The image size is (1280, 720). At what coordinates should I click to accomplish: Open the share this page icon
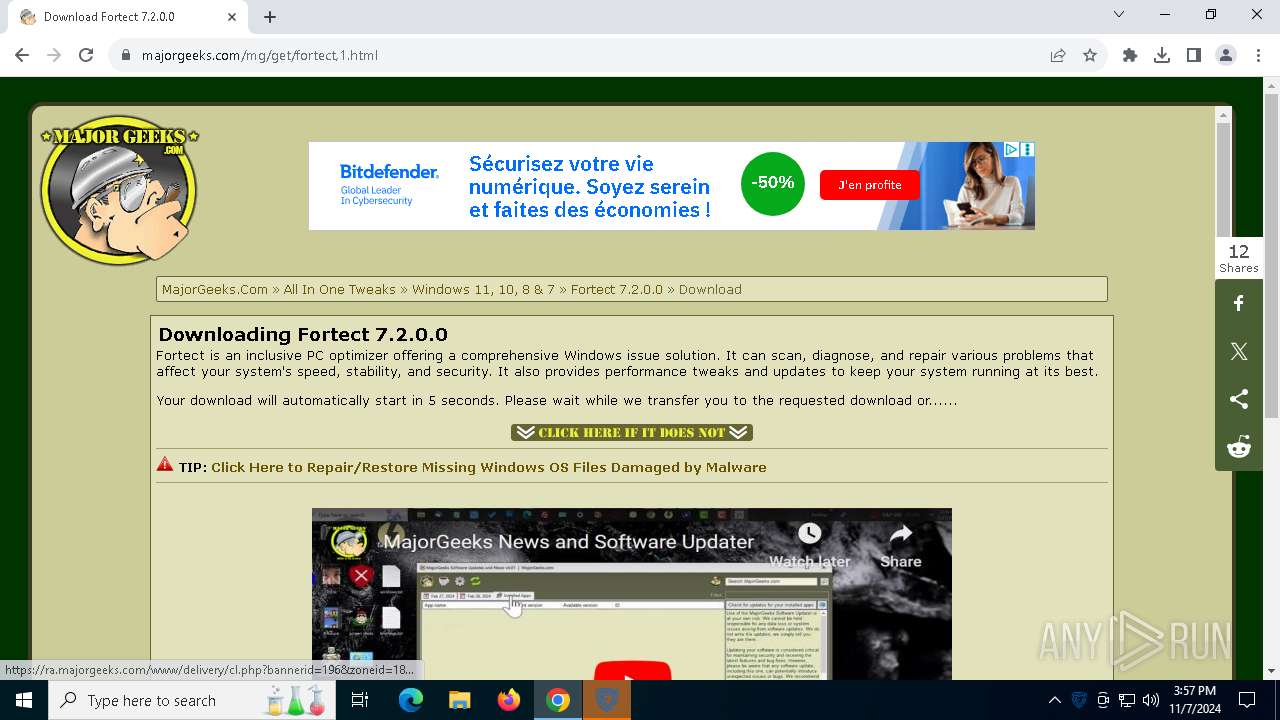[1057, 55]
